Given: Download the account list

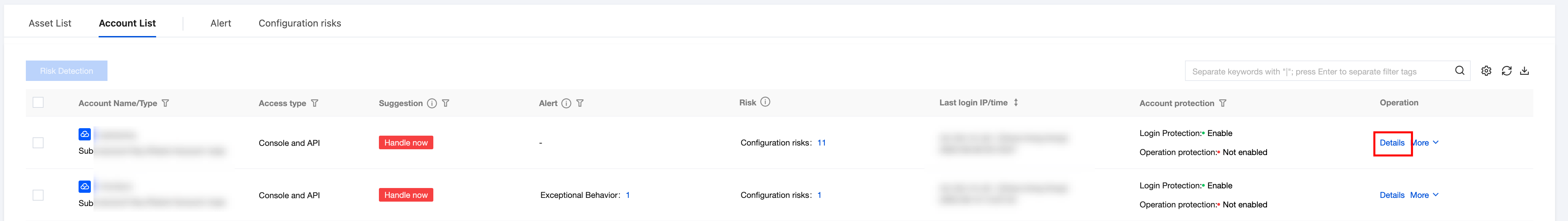Looking at the screenshot, I should click(x=1524, y=71).
